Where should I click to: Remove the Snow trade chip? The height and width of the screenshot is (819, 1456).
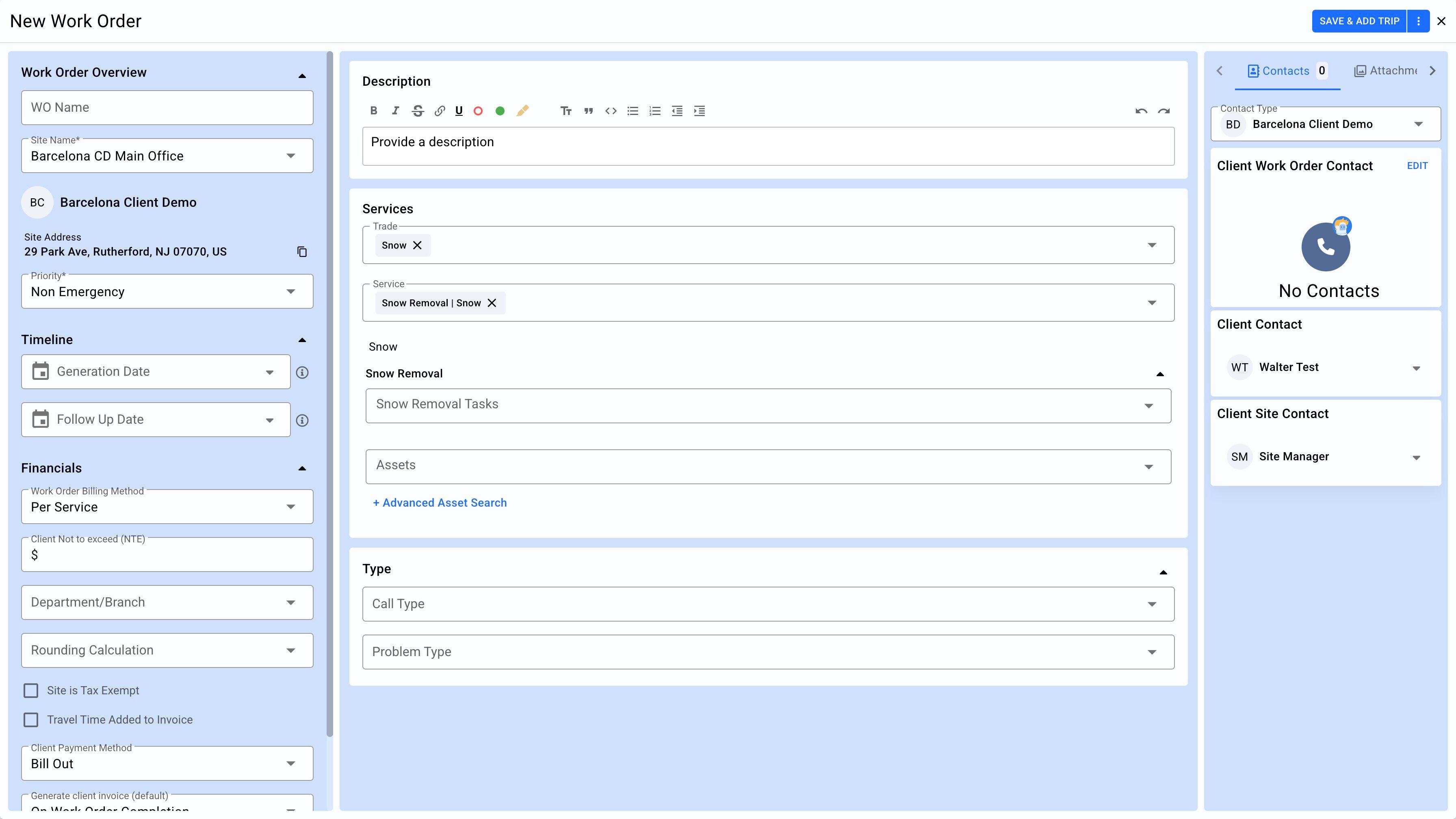tap(417, 245)
